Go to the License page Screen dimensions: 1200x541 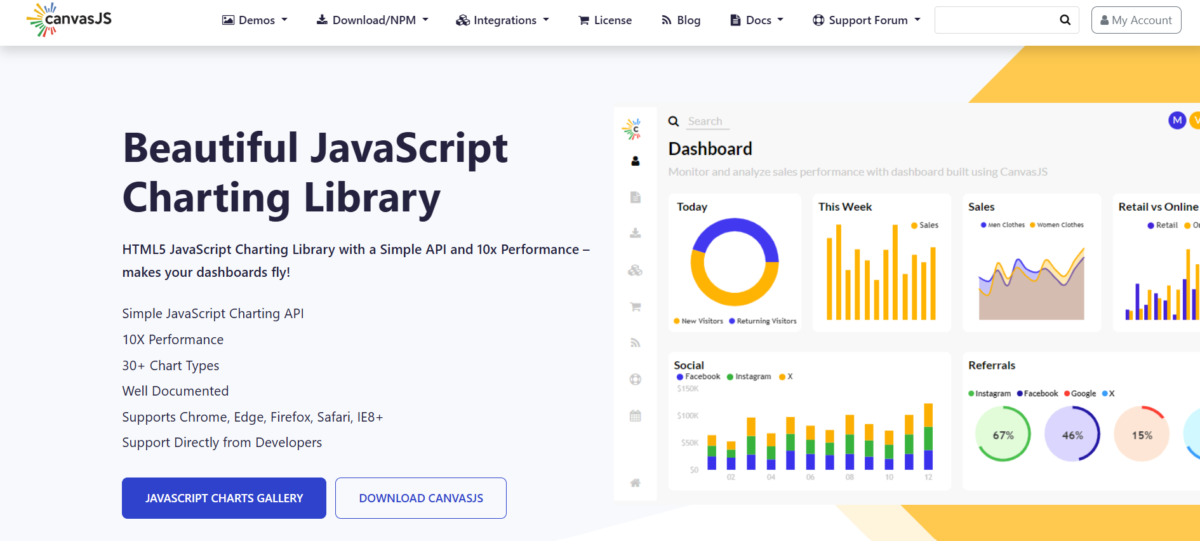(x=605, y=20)
